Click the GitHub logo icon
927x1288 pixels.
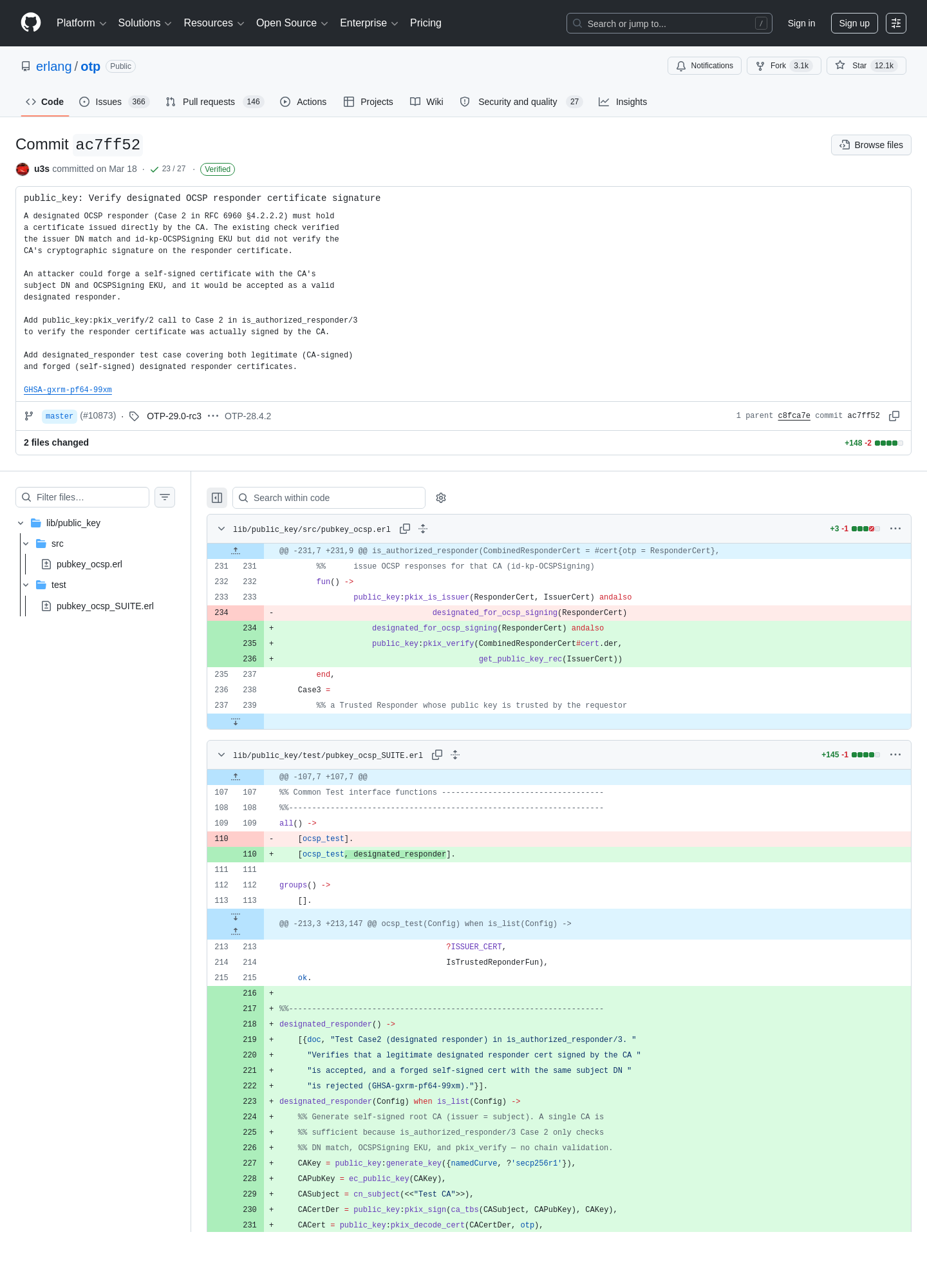coord(31,23)
